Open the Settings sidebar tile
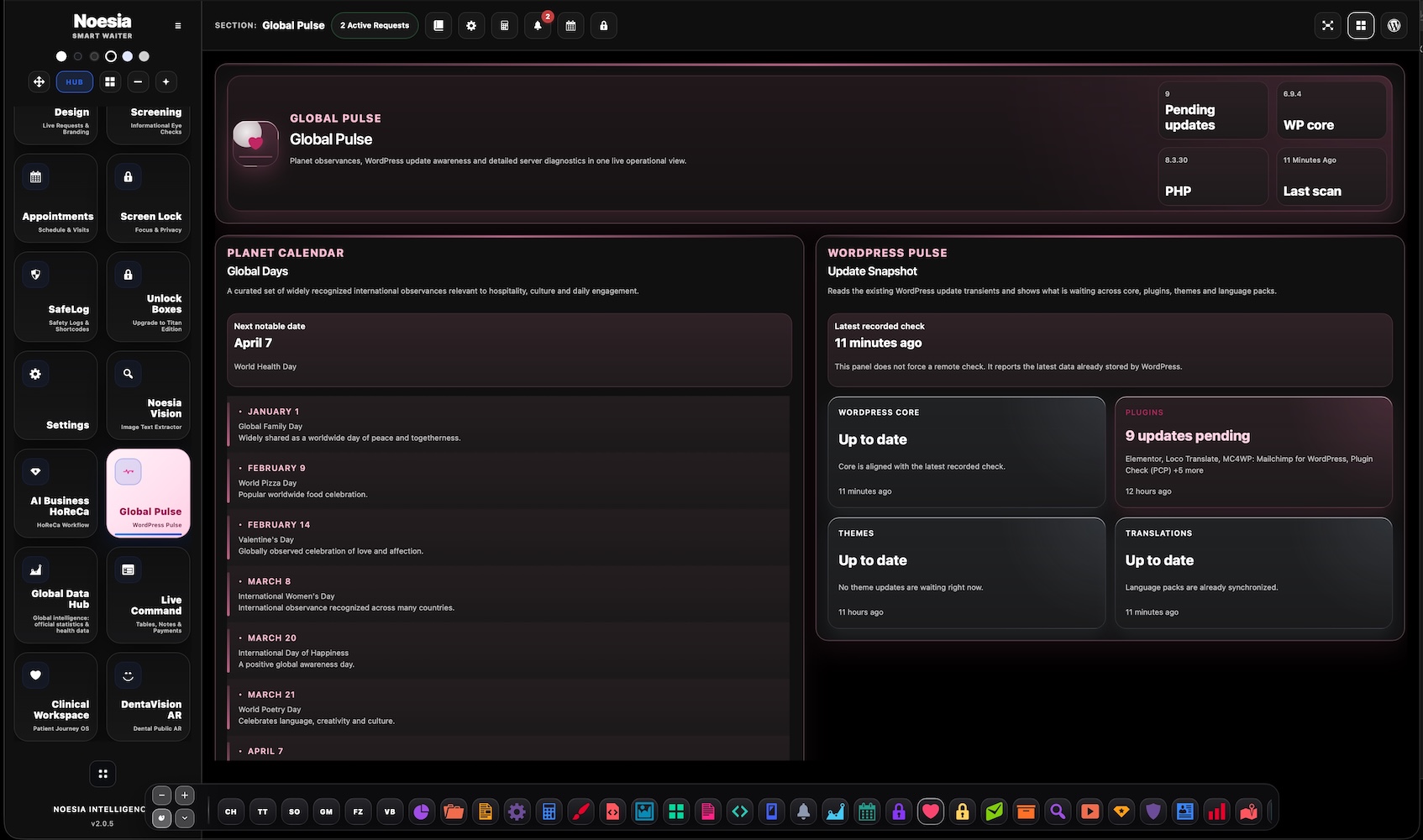 click(55, 395)
